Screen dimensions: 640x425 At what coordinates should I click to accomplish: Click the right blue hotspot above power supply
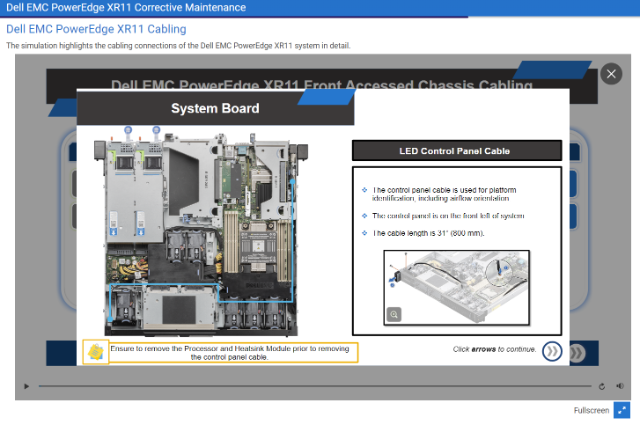(156, 130)
